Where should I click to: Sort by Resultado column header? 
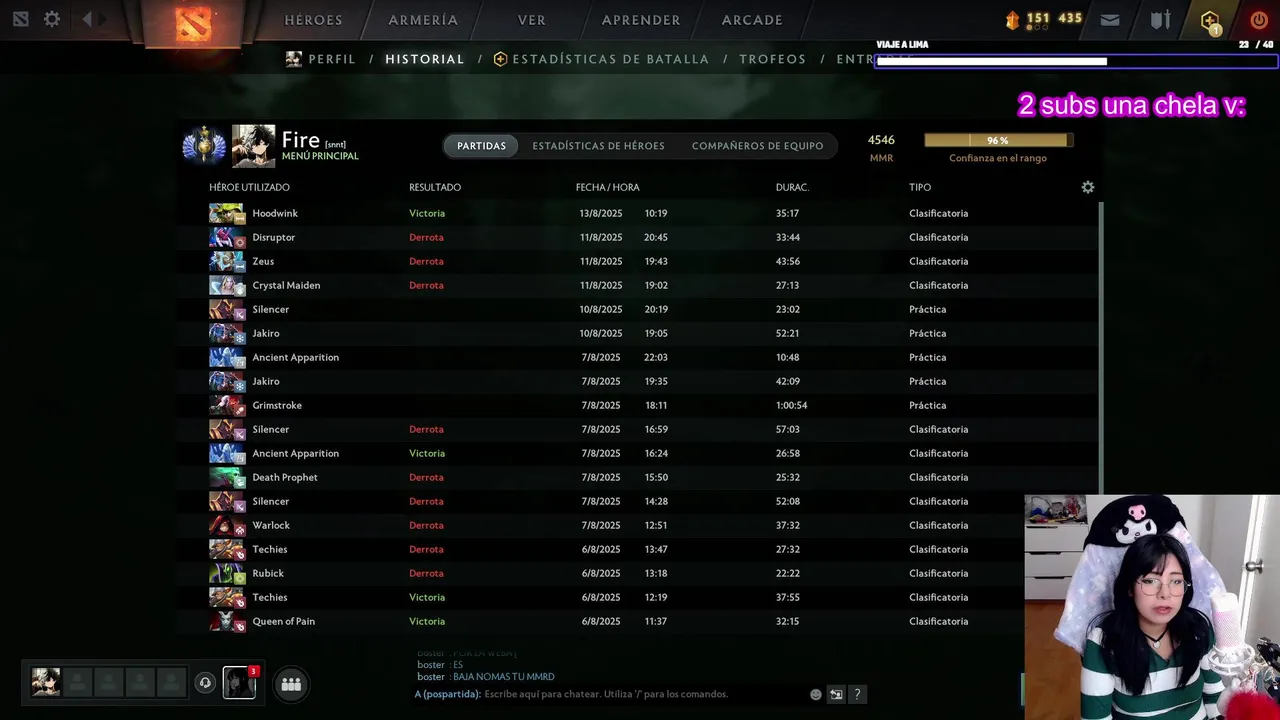435,187
